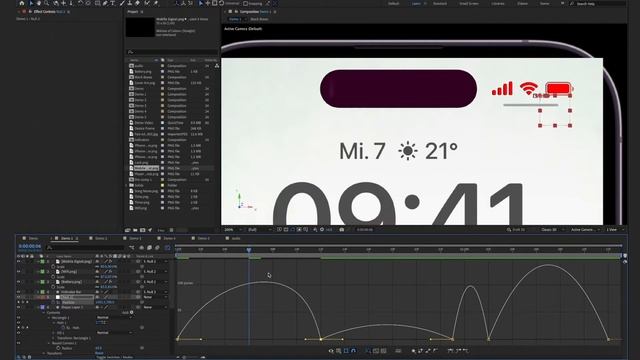Open the Classic 3D renderer dropdown
The image size is (640, 360).
552,230
